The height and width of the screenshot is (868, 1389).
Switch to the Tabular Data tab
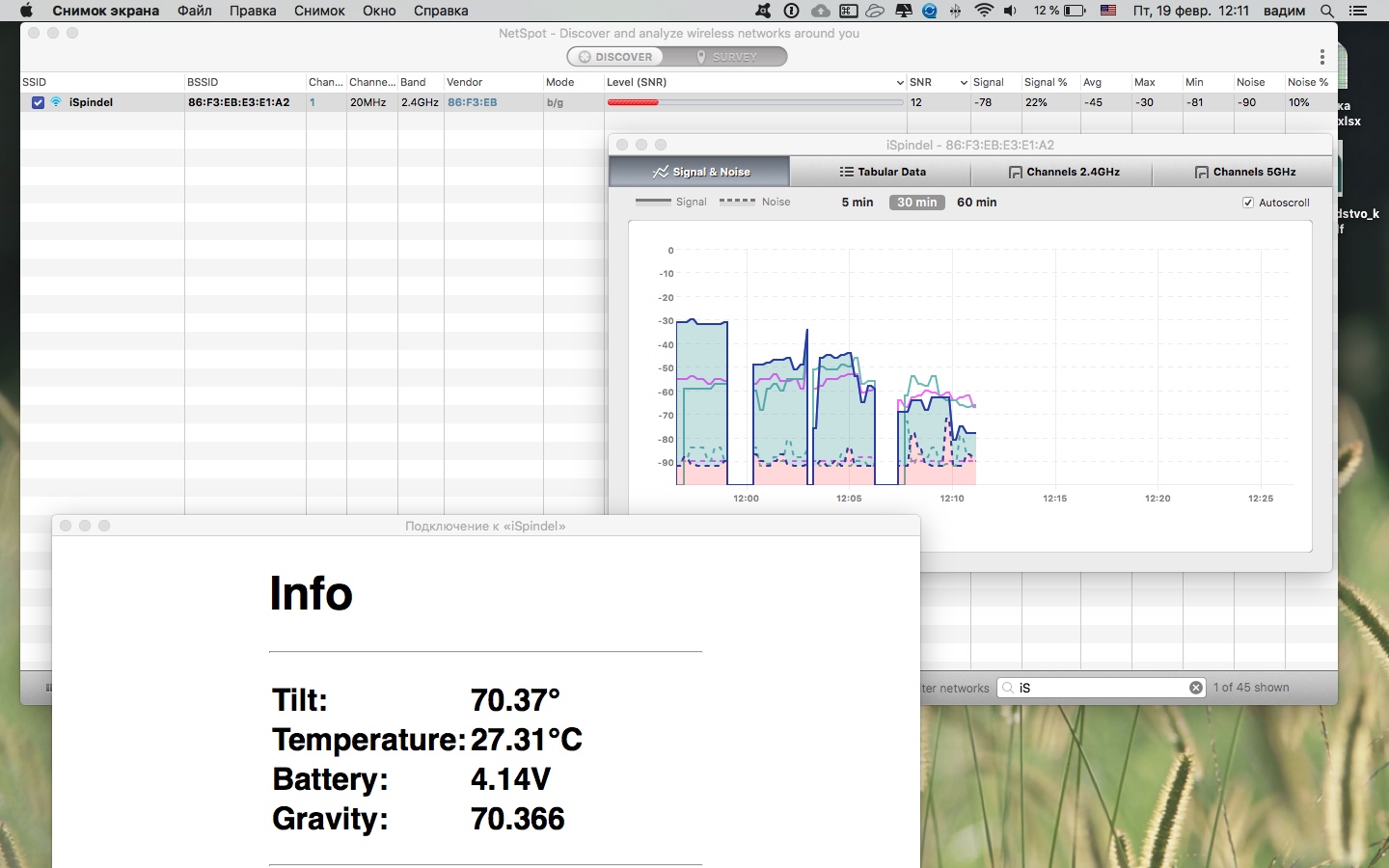pos(881,172)
